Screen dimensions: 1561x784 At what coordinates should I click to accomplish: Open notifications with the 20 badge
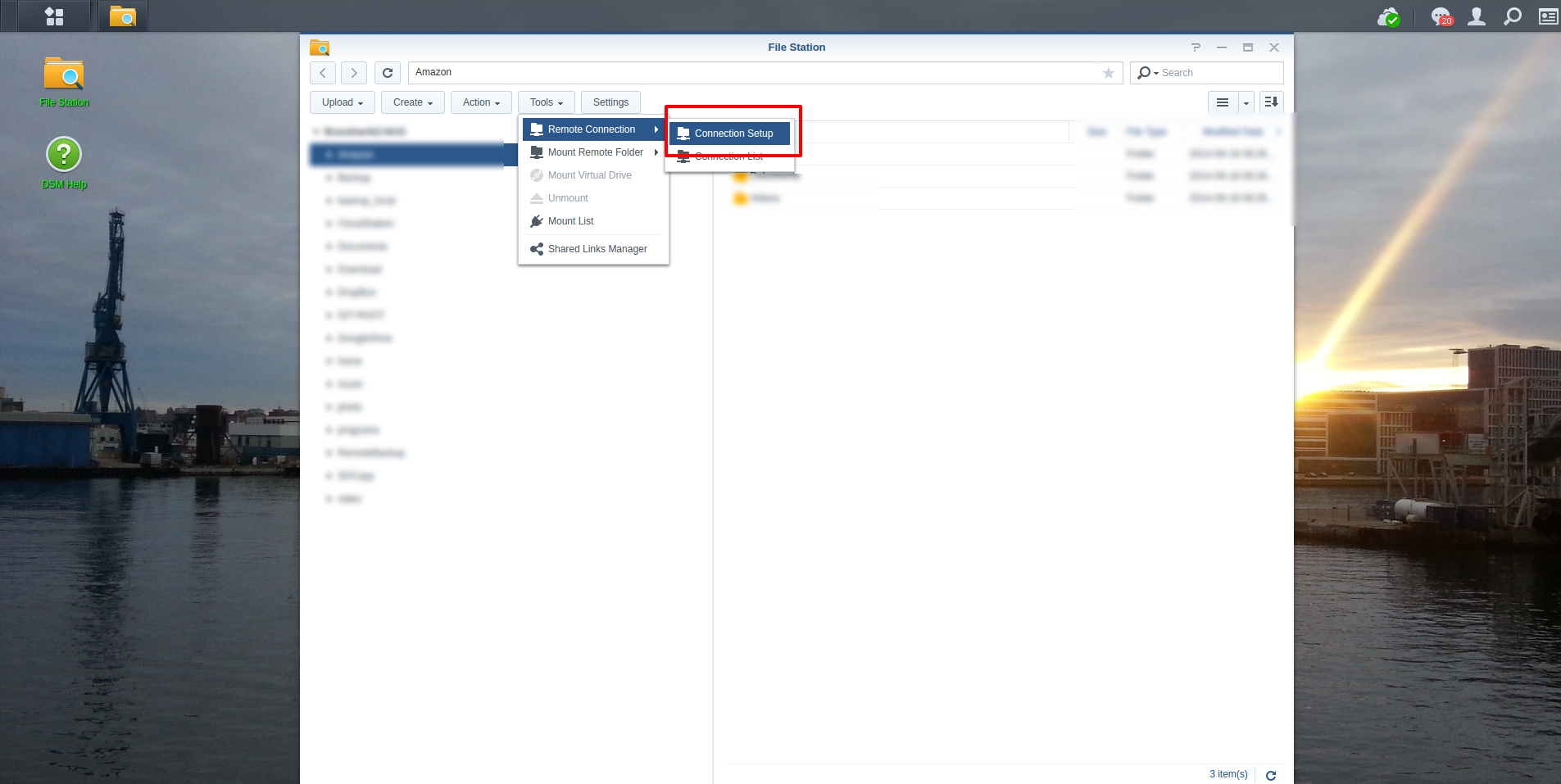tap(1441, 16)
